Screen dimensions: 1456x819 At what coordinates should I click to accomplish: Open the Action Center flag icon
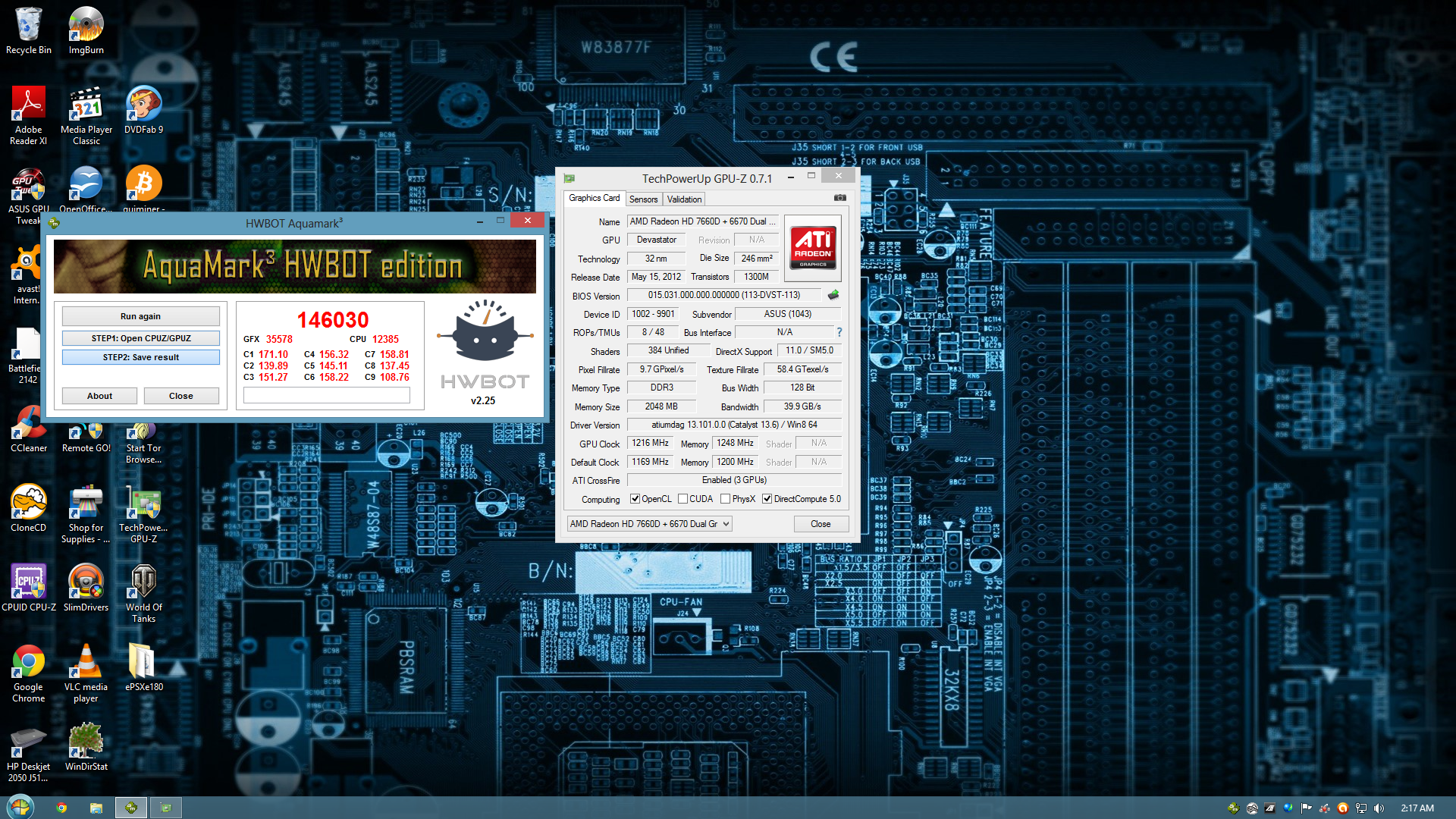pos(1306,808)
